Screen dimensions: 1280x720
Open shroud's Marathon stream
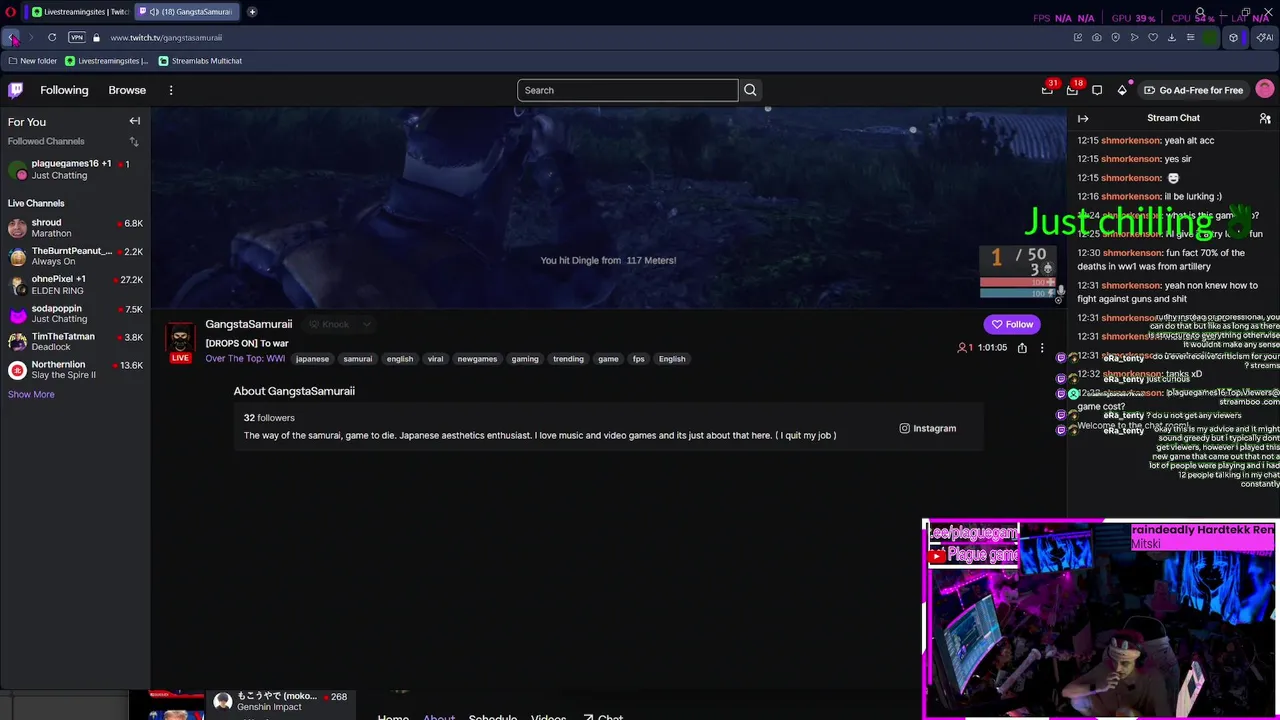[75, 228]
